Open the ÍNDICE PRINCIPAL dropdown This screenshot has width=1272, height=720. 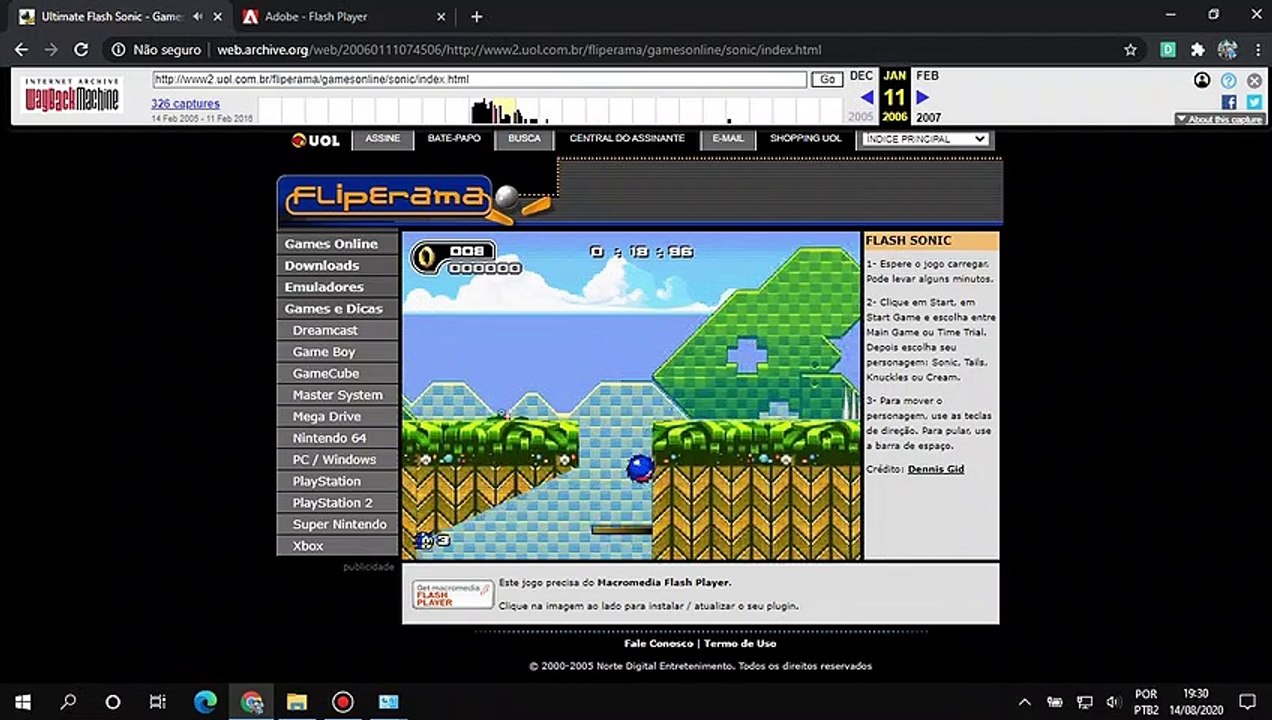pyautogui.click(x=925, y=139)
